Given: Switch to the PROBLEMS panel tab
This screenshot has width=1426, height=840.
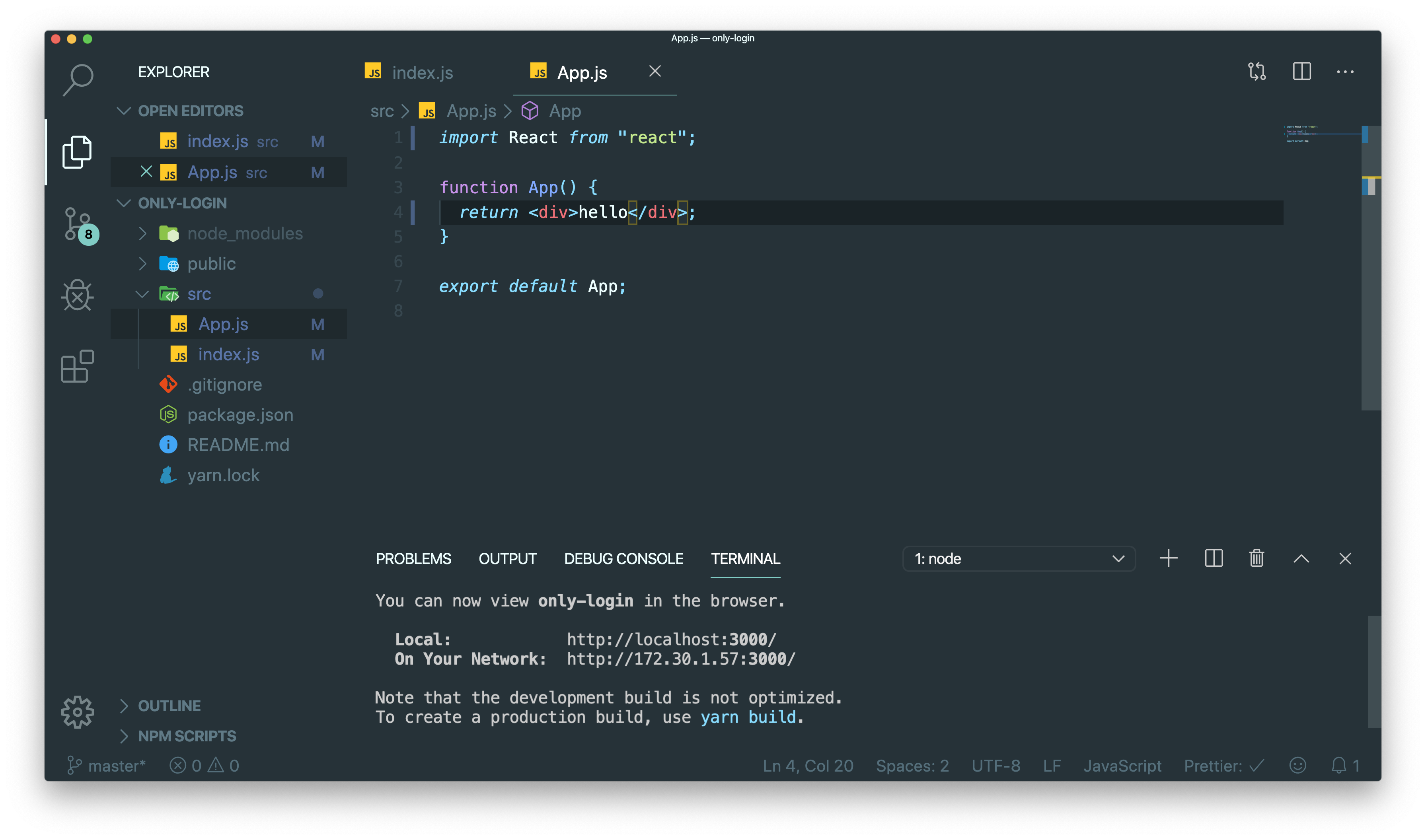Looking at the screenshot, I should pos(413,559).
